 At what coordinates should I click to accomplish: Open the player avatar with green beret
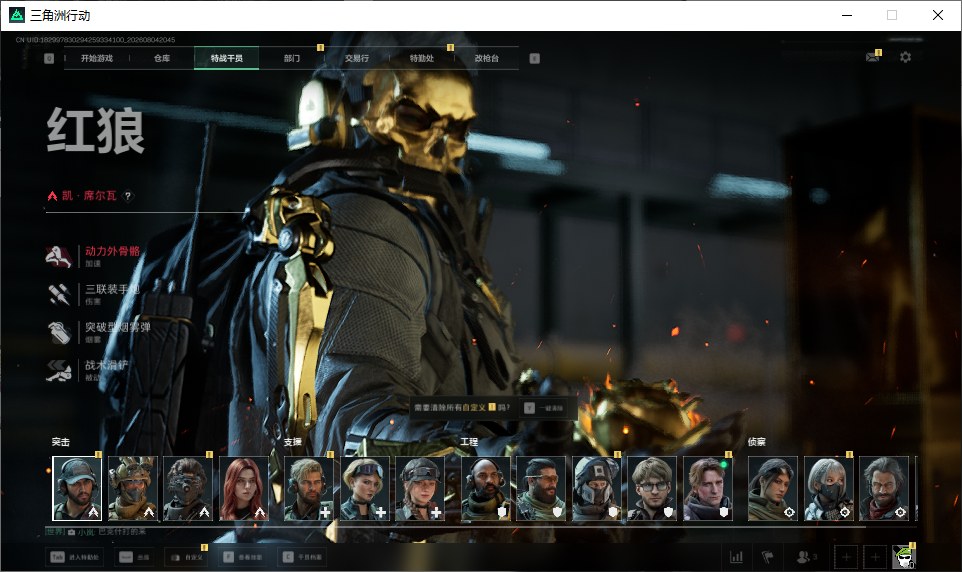click(904, 557)
